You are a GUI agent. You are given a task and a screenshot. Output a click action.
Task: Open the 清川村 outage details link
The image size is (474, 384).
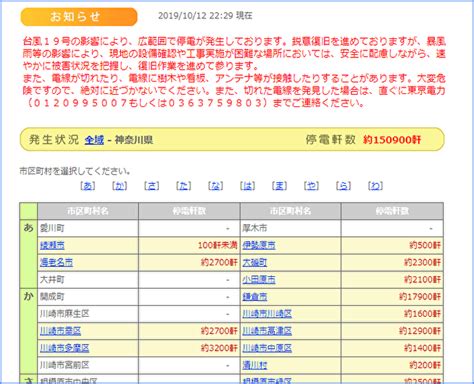click(x=255, y=365)
